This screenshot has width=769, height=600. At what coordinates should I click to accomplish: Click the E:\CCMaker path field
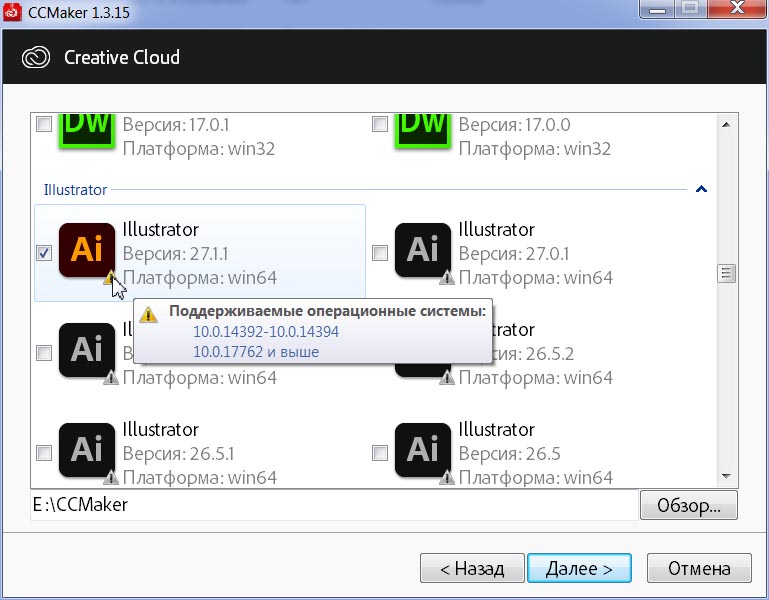[334, 505]
